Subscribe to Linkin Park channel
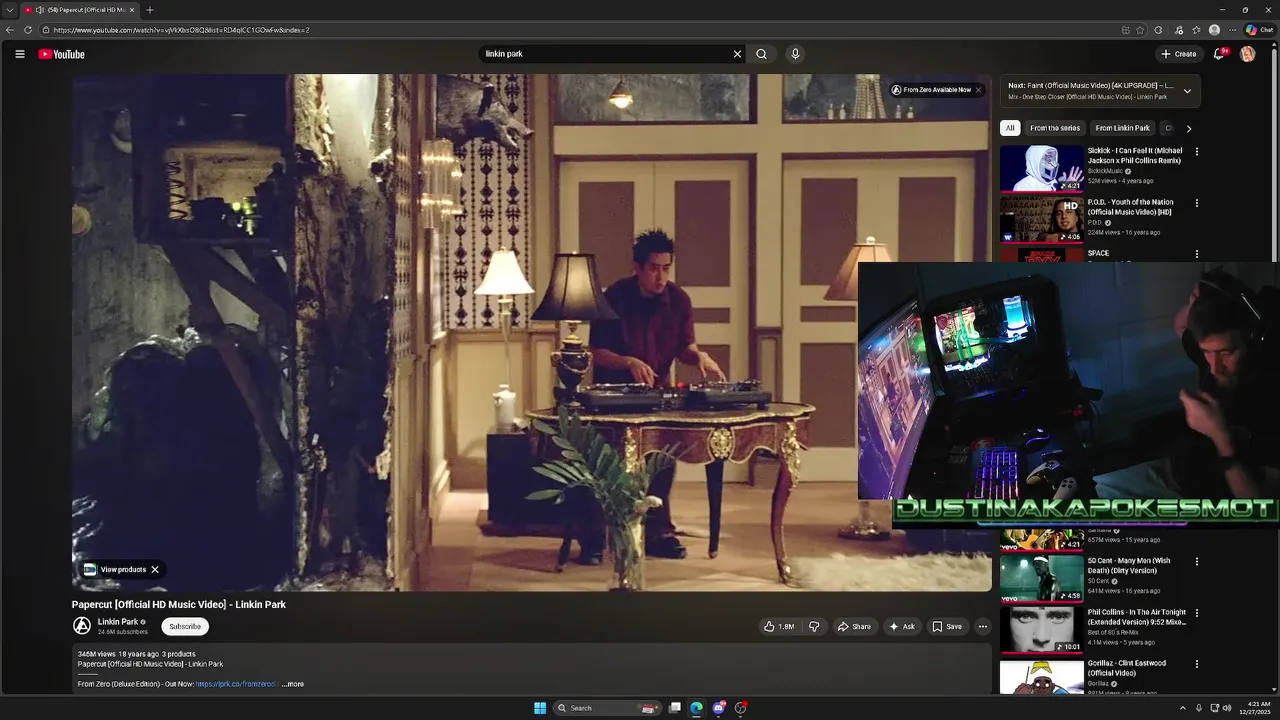1280x720 pixels. pos(185,626)
